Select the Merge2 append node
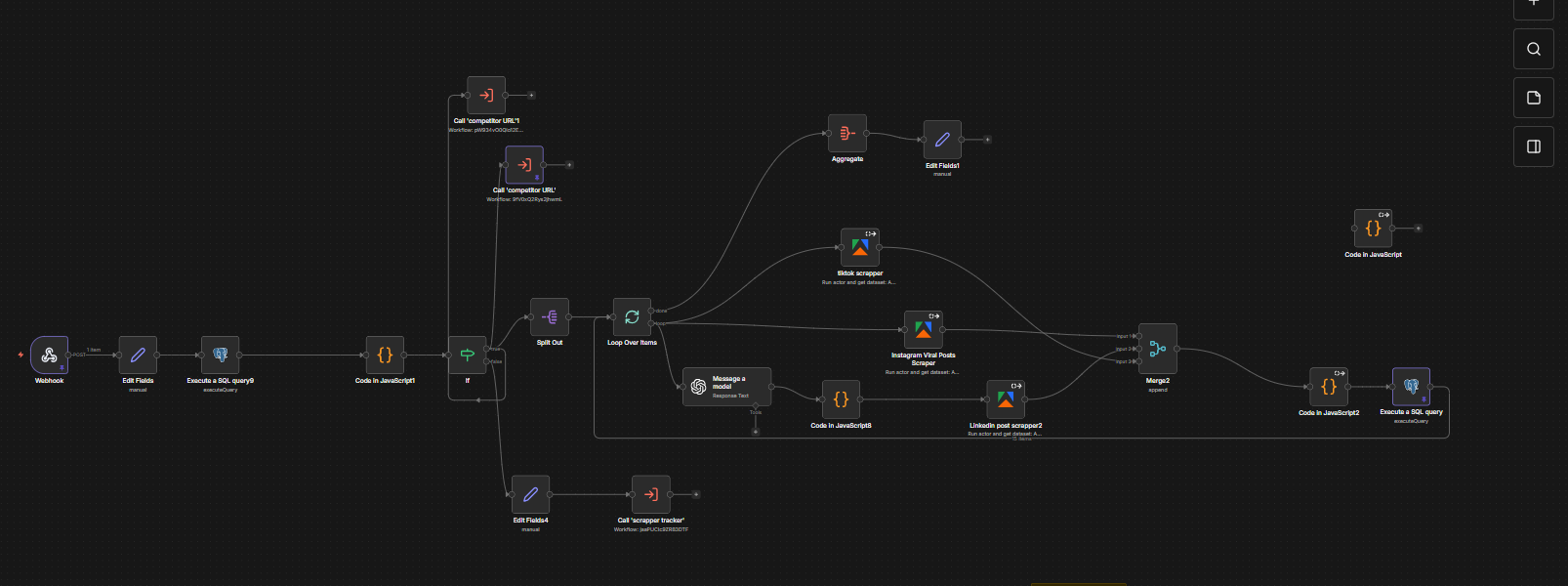 [1158, 349]
